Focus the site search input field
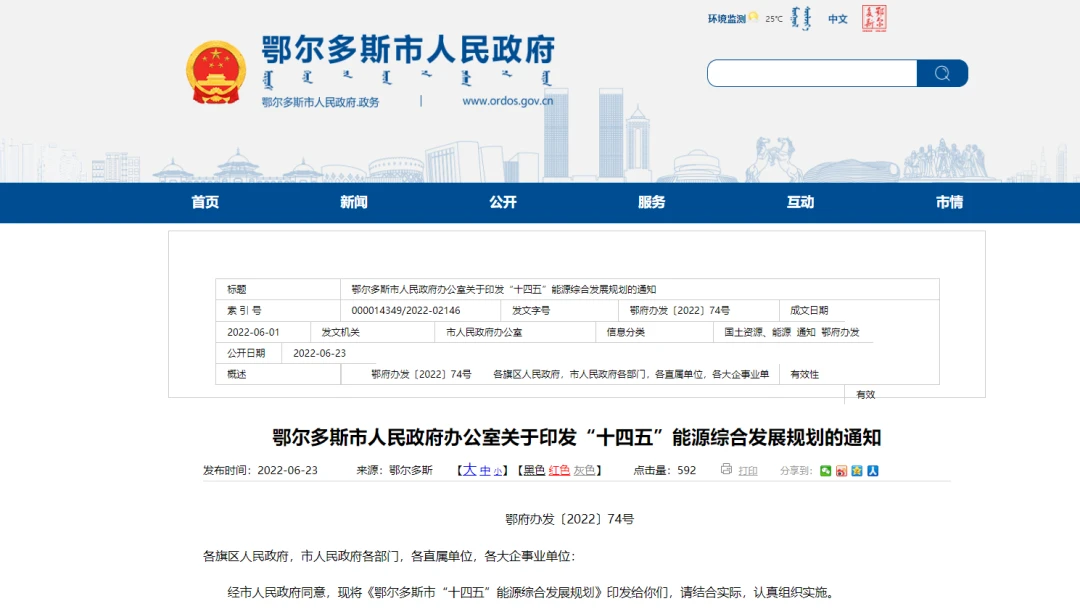This screenshot has height=609, width=1080. pyautogui.click(x=811, y=73)
